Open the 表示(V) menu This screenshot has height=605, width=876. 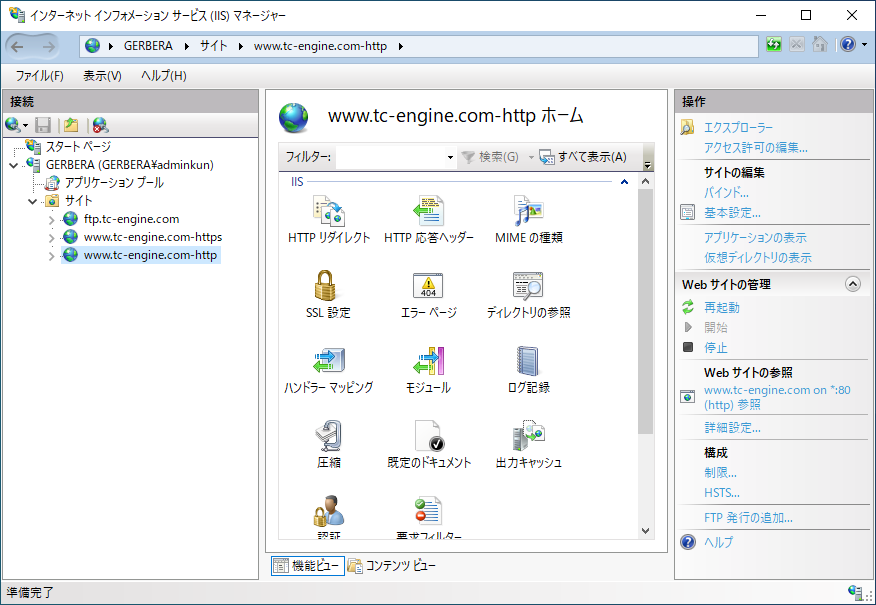coord(102,76)
